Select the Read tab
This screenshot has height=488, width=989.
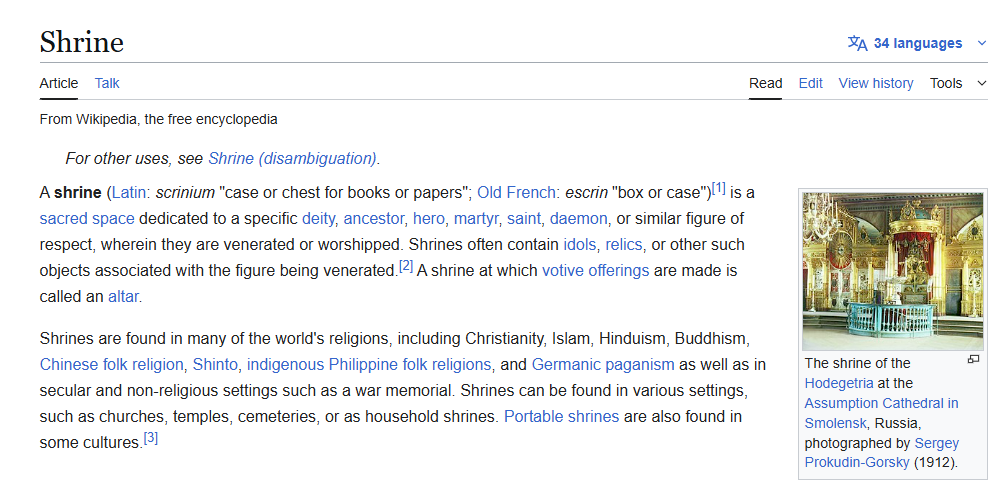(x=765, y=83)
